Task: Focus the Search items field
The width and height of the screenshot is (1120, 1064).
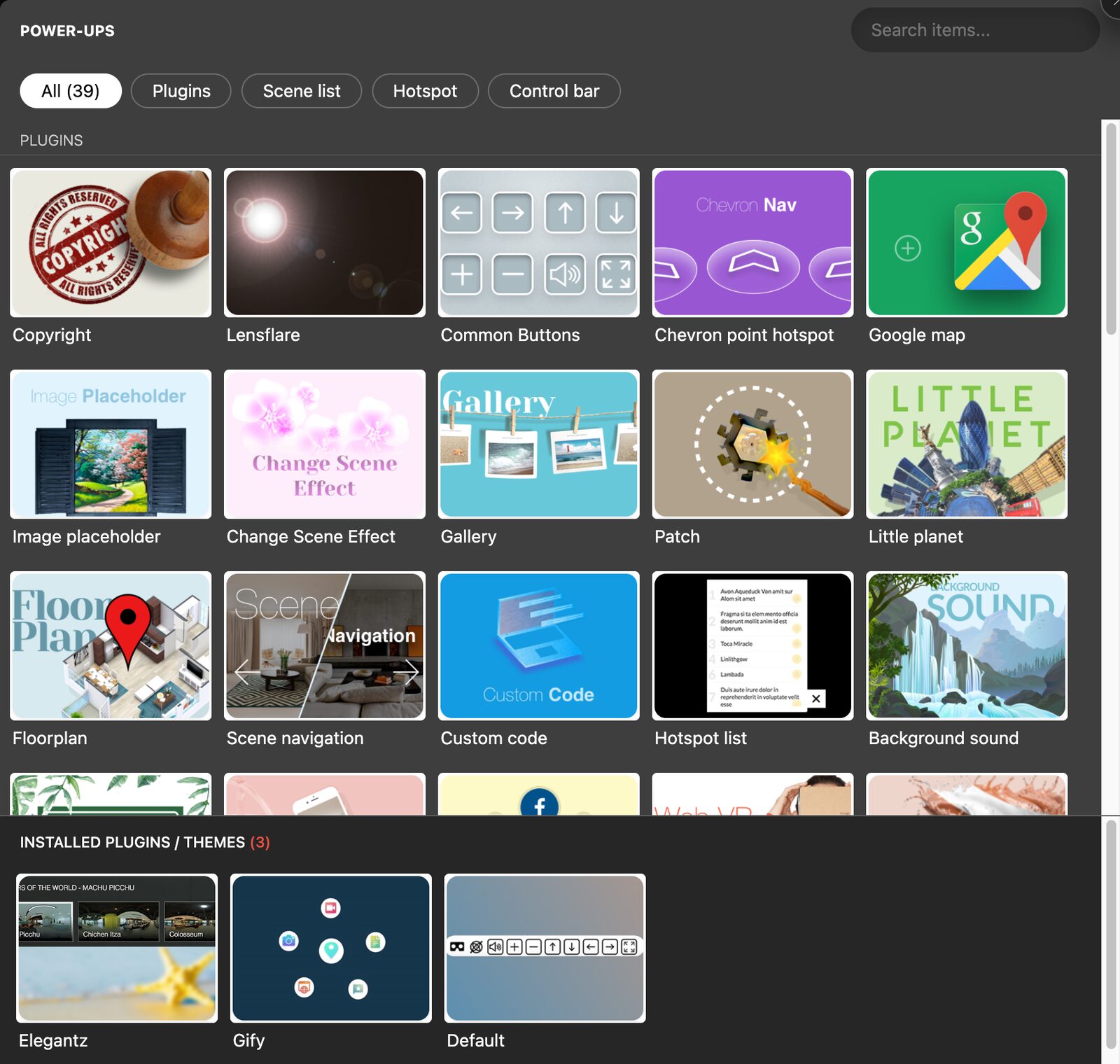Action: [975, 30]
